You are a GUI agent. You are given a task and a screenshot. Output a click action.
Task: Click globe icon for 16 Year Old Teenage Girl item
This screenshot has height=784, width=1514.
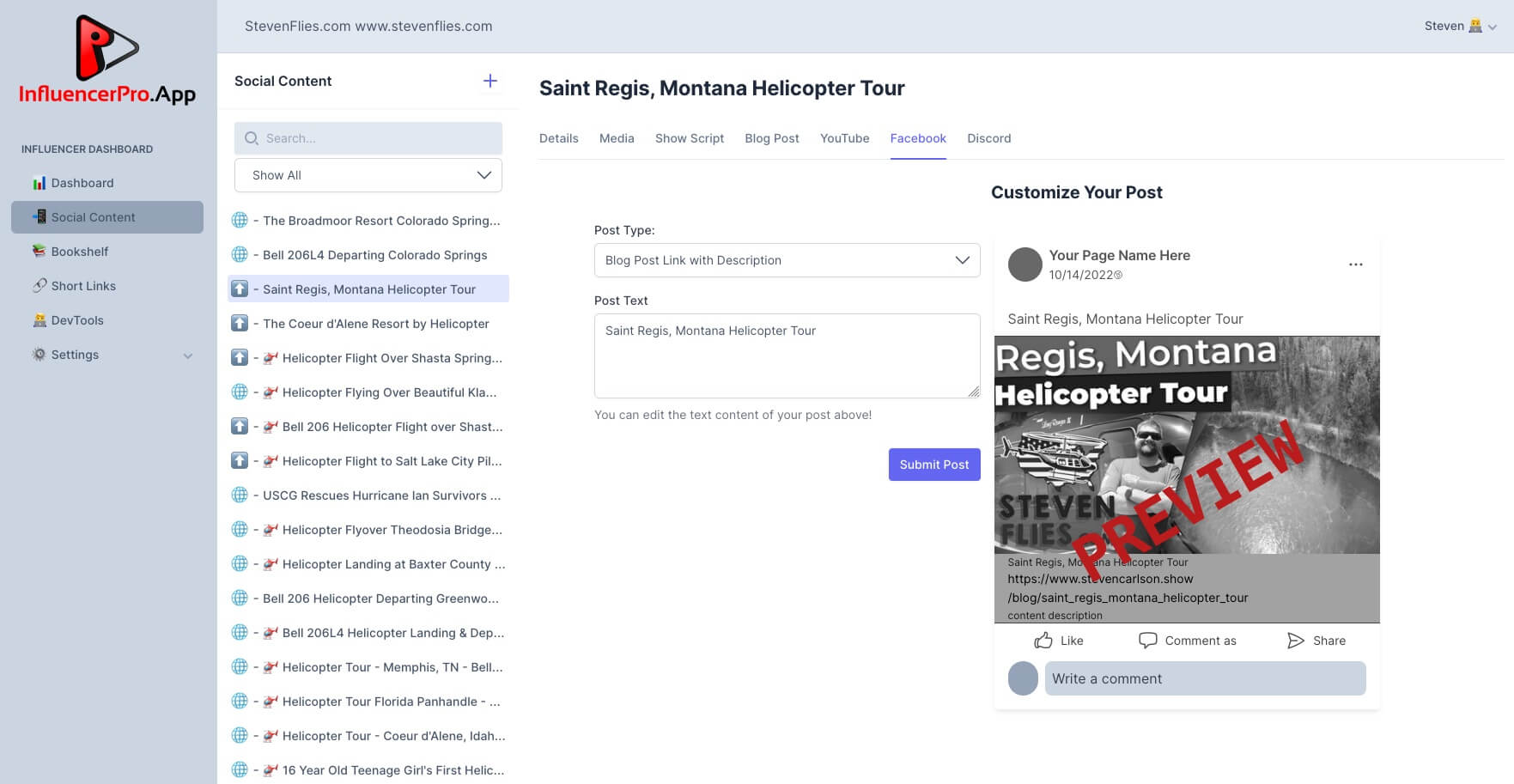click(x=240, y=769)
